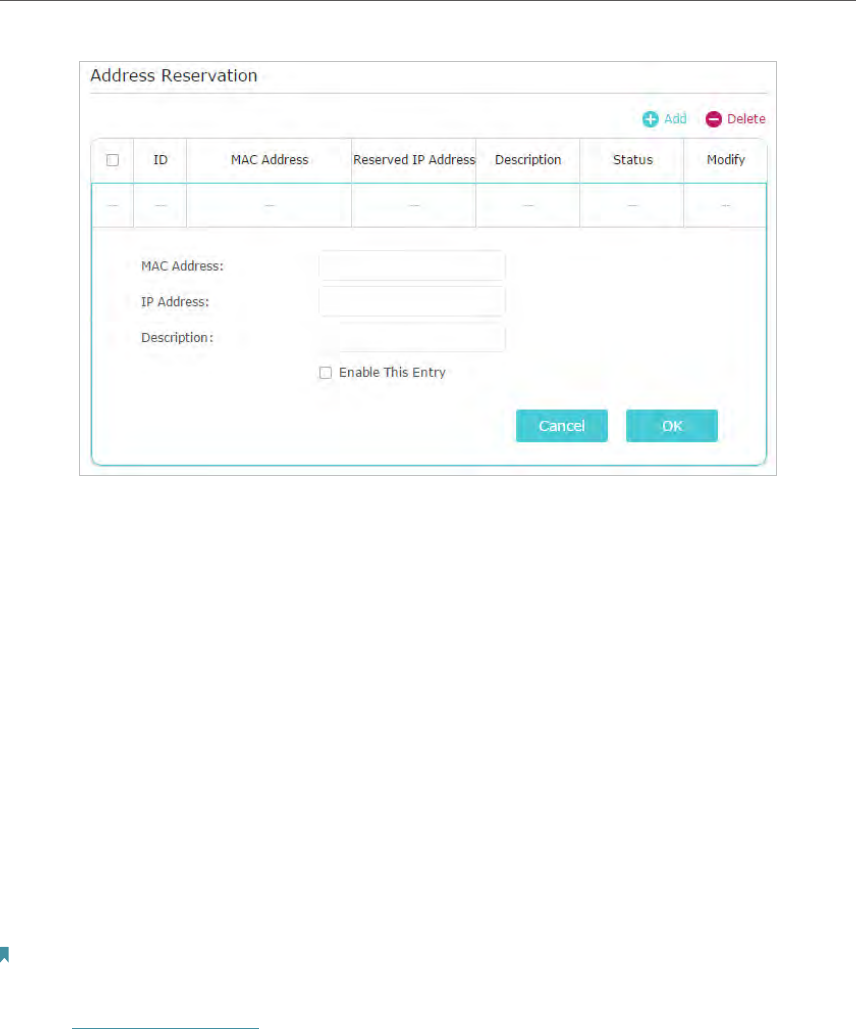
Task: Click the Add text link
Action: (675, 119)
